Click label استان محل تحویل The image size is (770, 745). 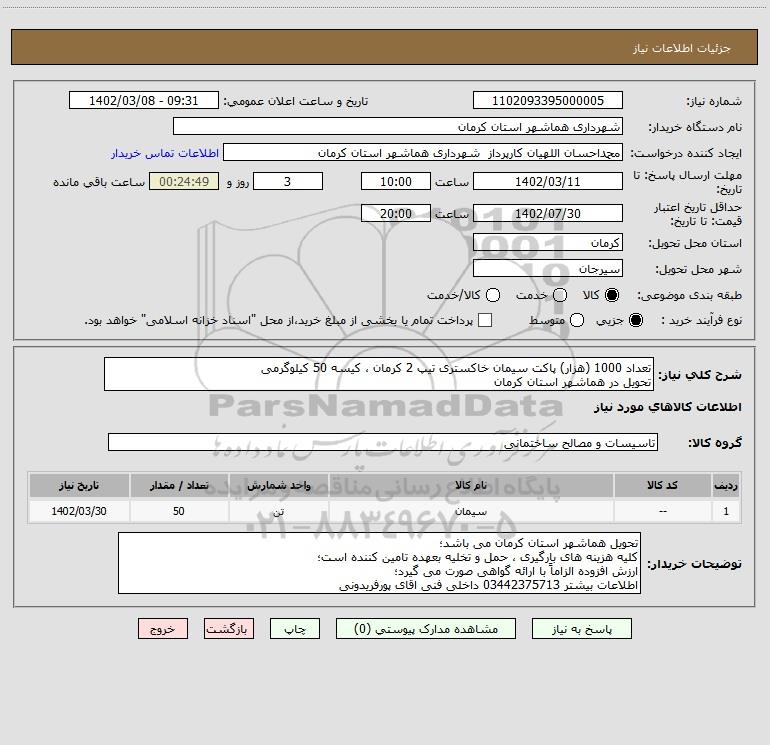695,244
